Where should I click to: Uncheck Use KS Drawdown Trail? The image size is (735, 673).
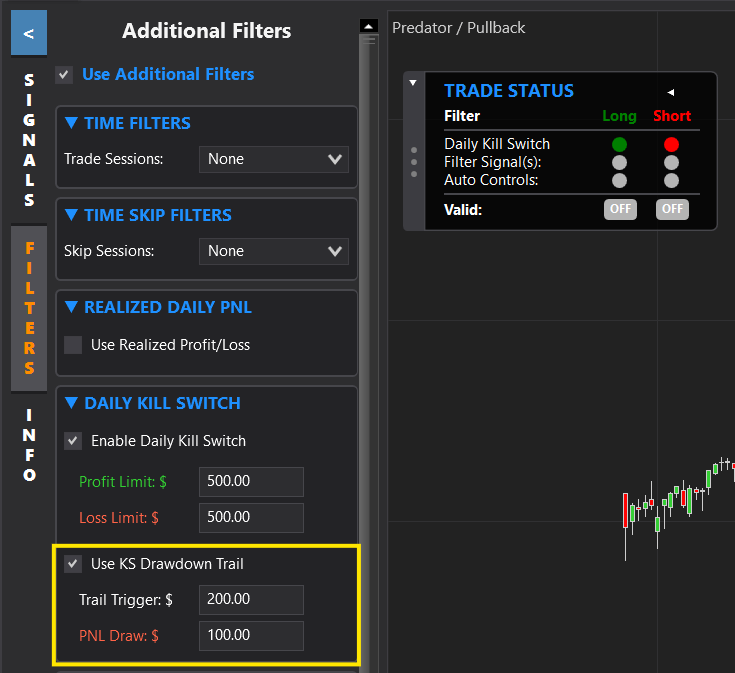point(73,564)
